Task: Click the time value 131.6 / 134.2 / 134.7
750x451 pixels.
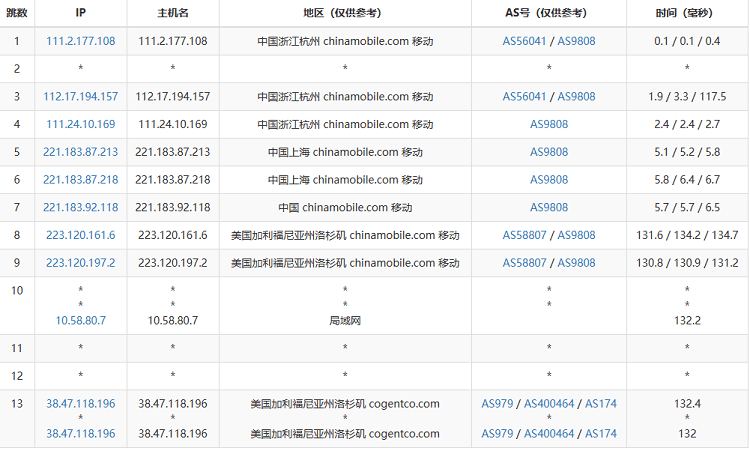Action: [x=687, y=235]
